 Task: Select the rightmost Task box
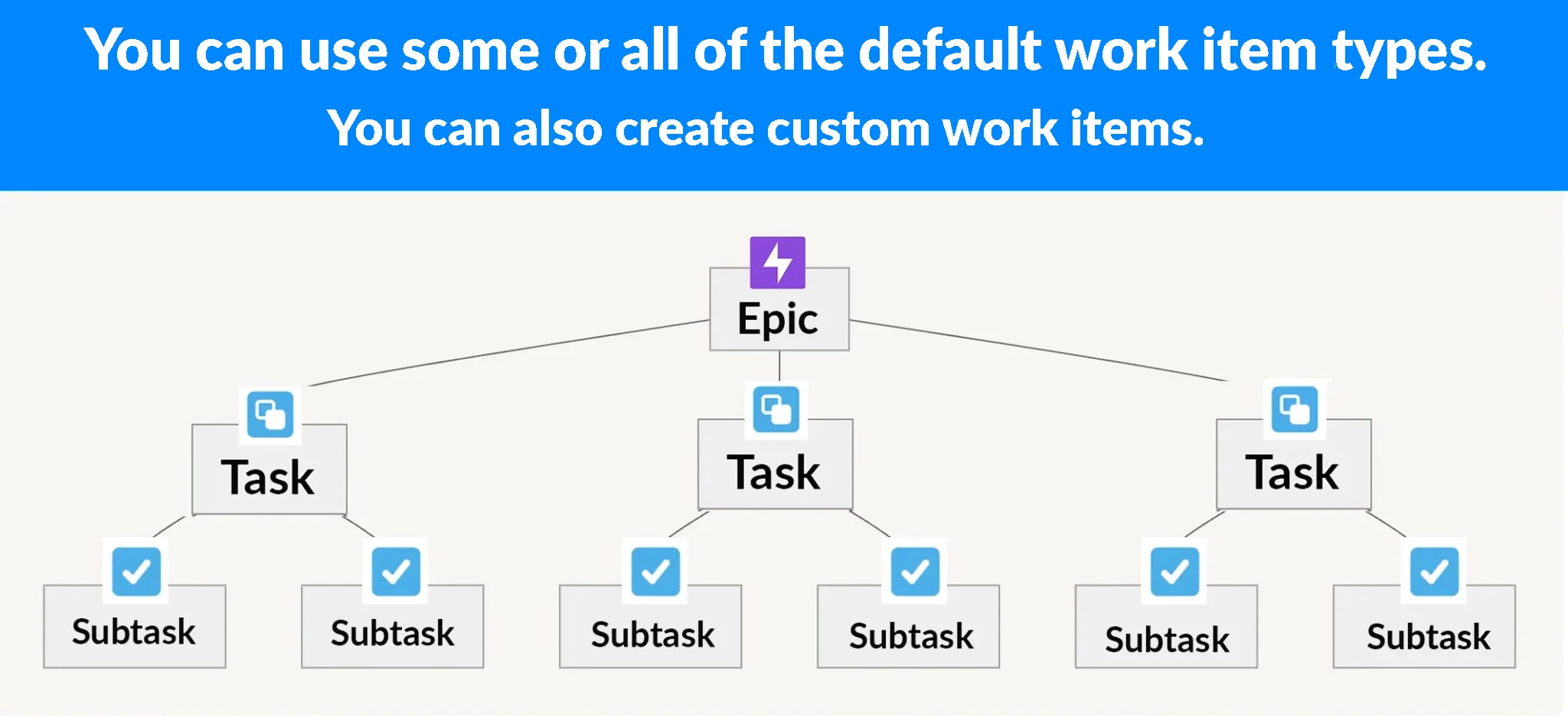[x=1294, y=464]
